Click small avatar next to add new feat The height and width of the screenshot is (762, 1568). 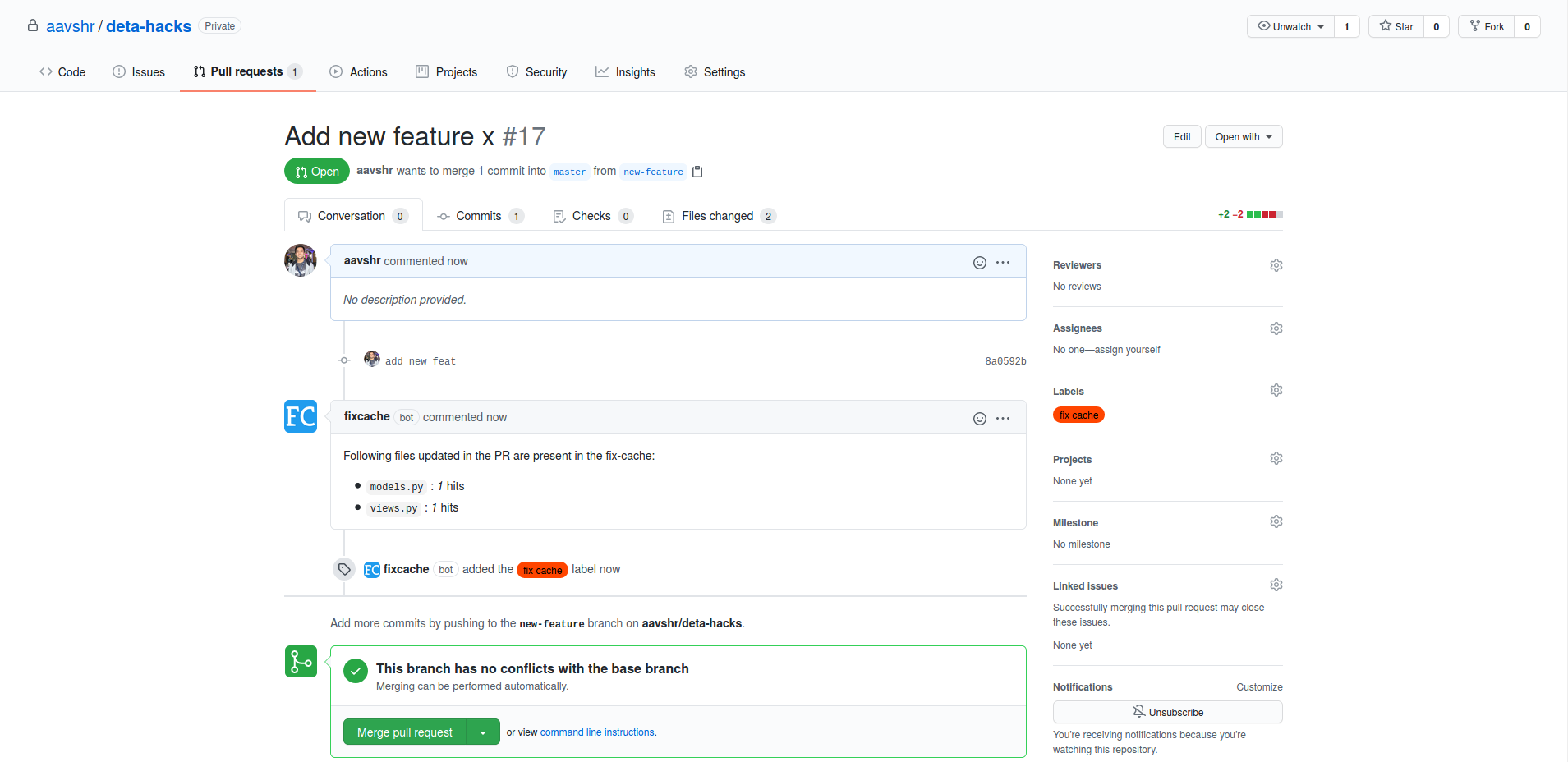tap(372, 359)
